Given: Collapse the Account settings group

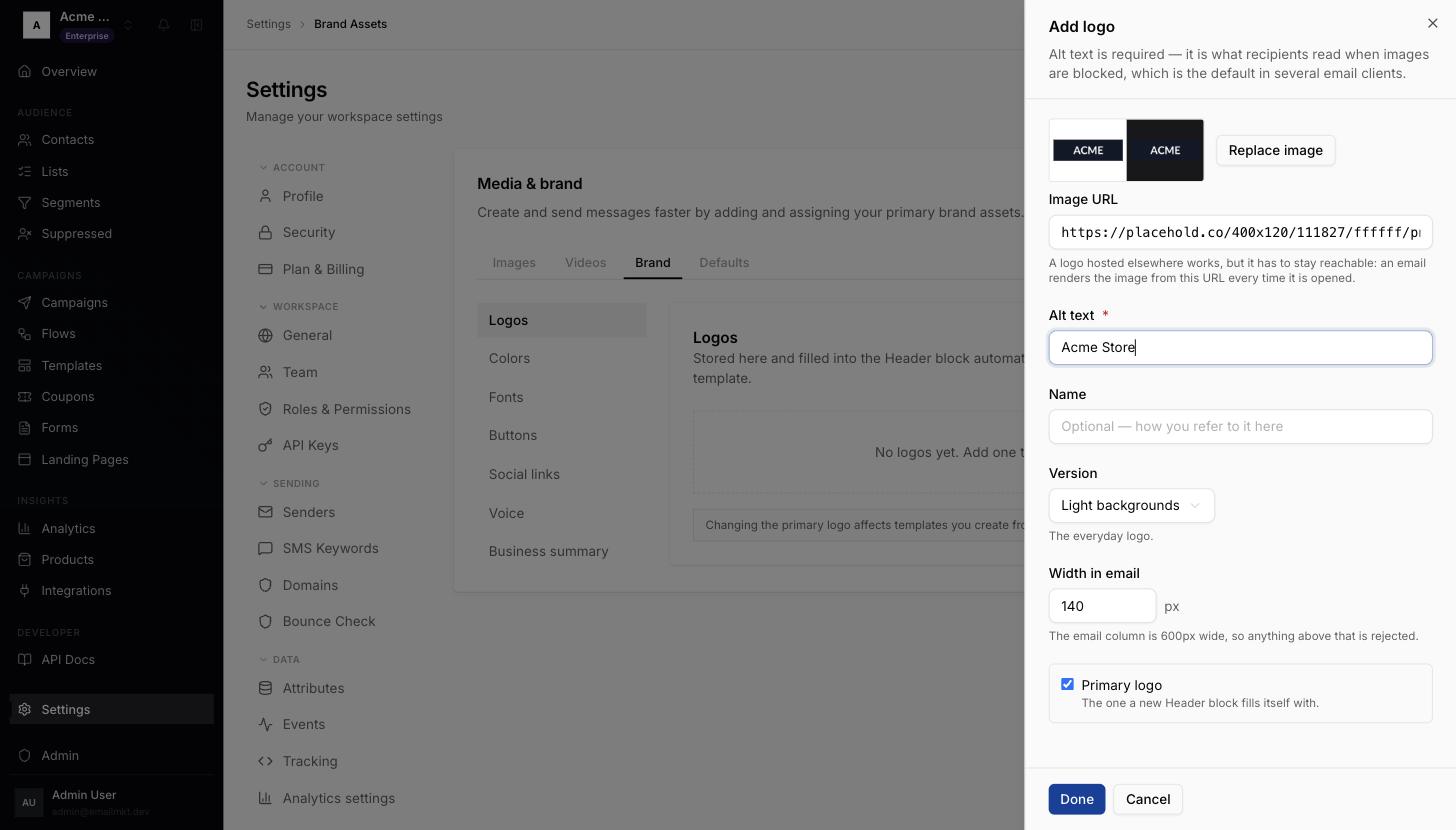Looking at the screenshot, I should 292,168.
